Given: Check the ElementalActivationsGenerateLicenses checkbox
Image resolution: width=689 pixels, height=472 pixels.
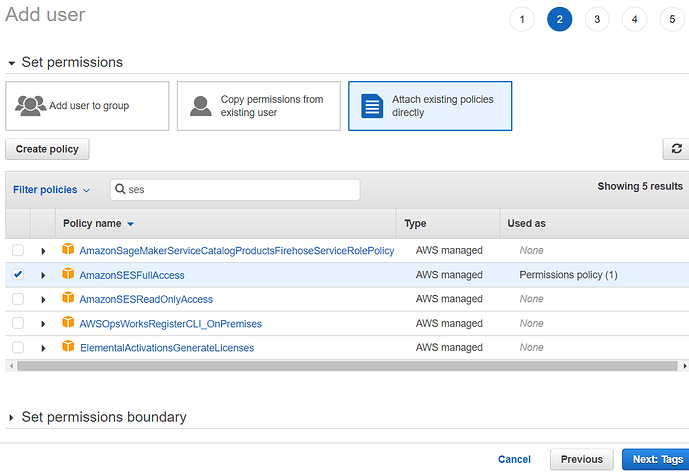Looking at the screenshot, I should (18, 347).
